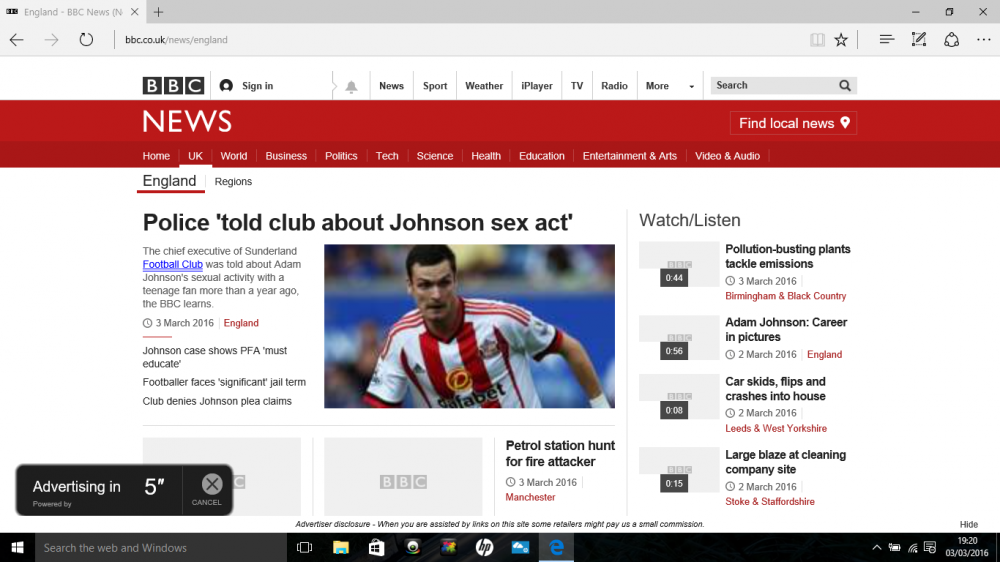The image size is (1000, 562).
Task: Click the browser forward arrow
Action: pyautogui.click(x=51, y=40)
